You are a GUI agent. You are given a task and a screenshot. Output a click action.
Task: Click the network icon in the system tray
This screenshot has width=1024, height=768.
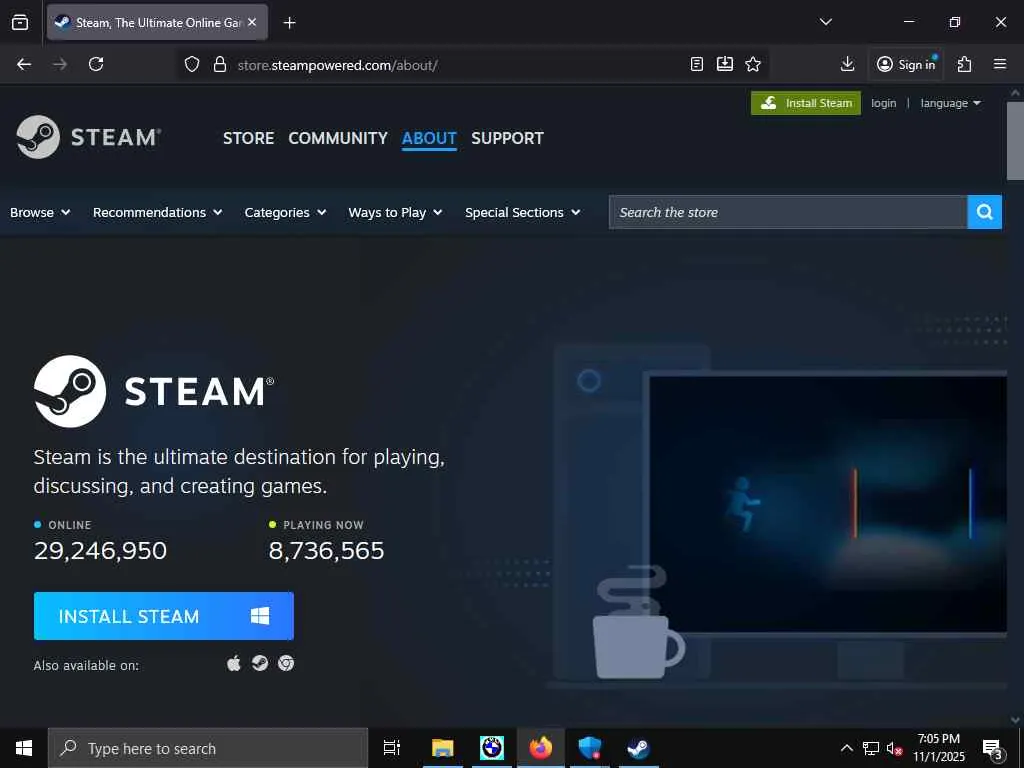(871, 748)
